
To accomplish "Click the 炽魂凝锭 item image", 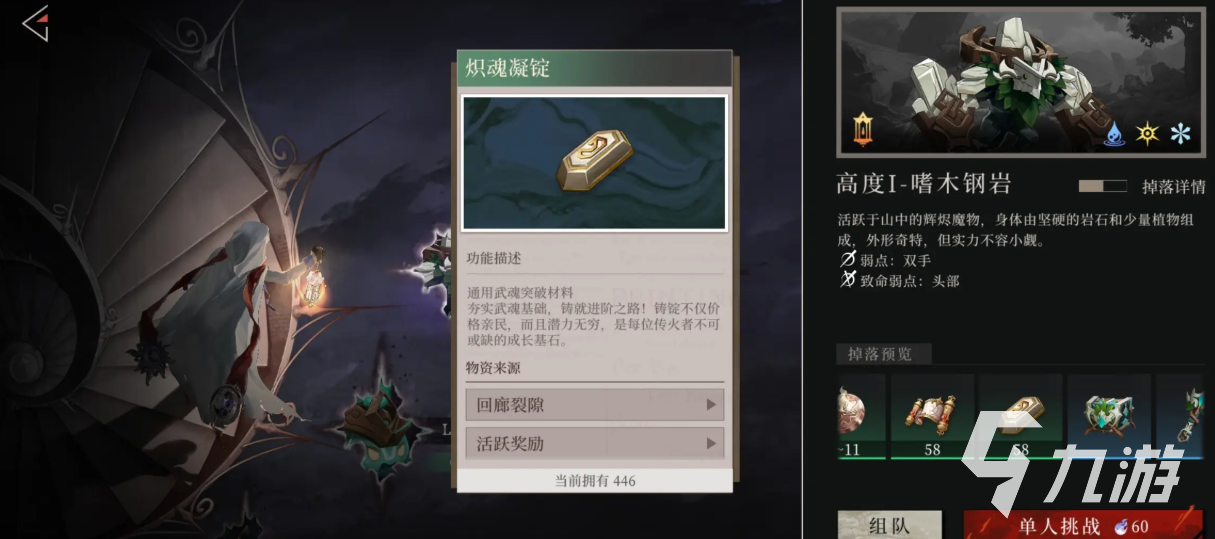I will pyautogui.click(x=595, y=163).
